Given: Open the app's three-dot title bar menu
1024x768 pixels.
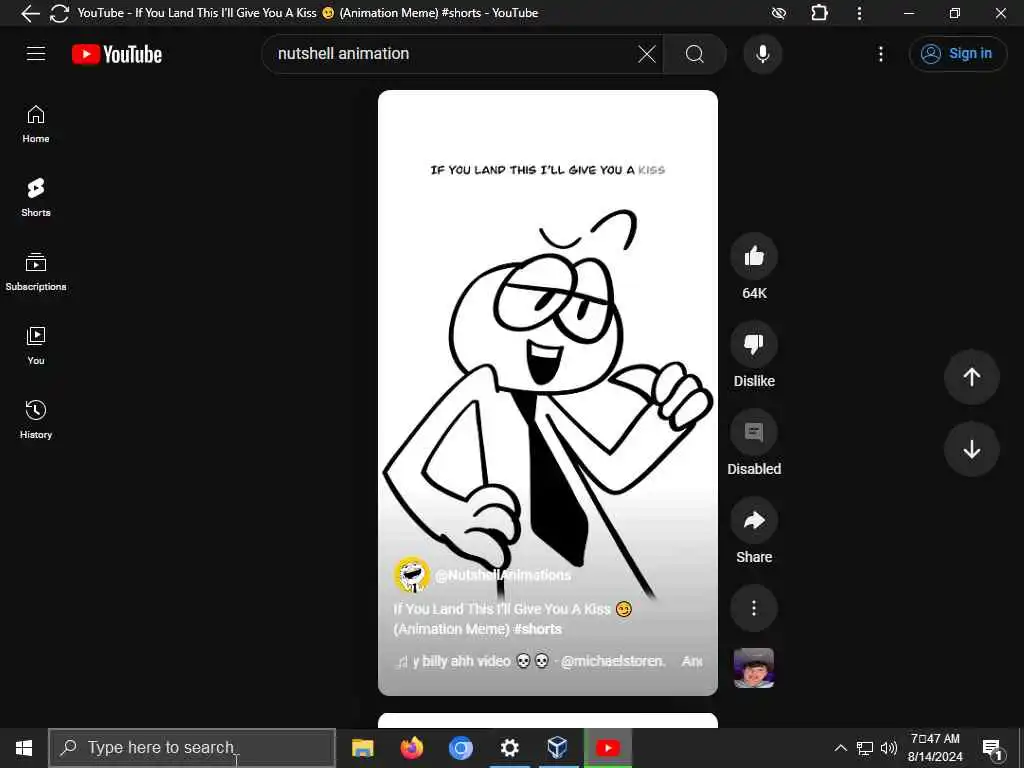Looking at the screenshot, I should click(859, 13).
